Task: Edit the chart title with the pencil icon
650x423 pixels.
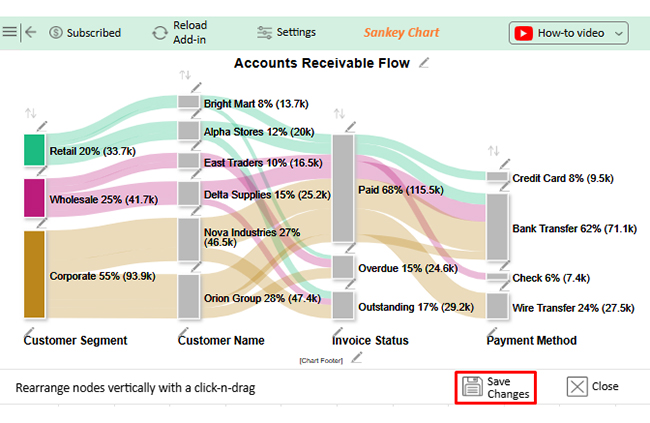Action: tap(426, 63)
